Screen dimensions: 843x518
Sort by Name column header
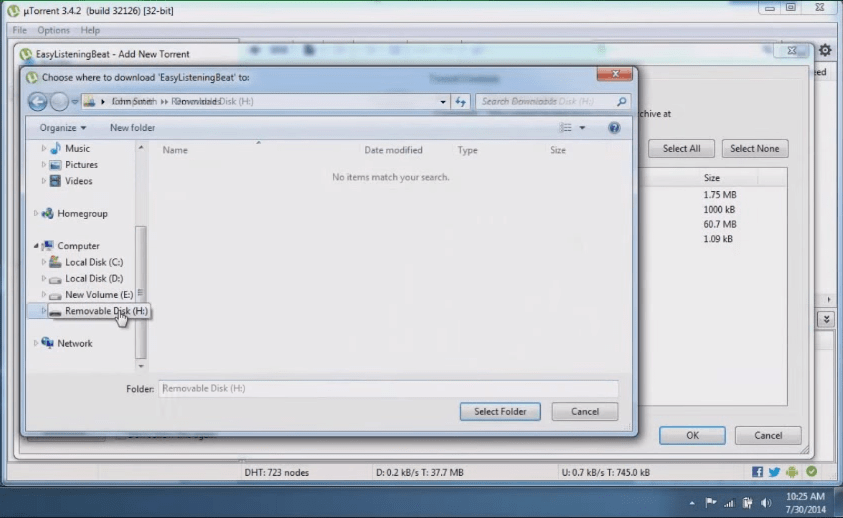click(175, 150)
